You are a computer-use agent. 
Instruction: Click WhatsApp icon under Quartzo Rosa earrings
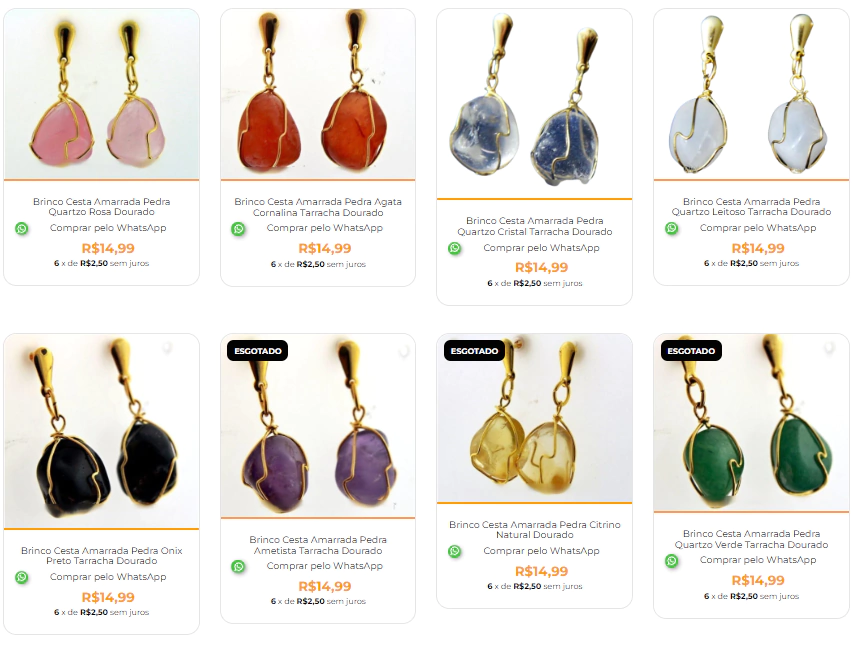click(x=22, y=229)
